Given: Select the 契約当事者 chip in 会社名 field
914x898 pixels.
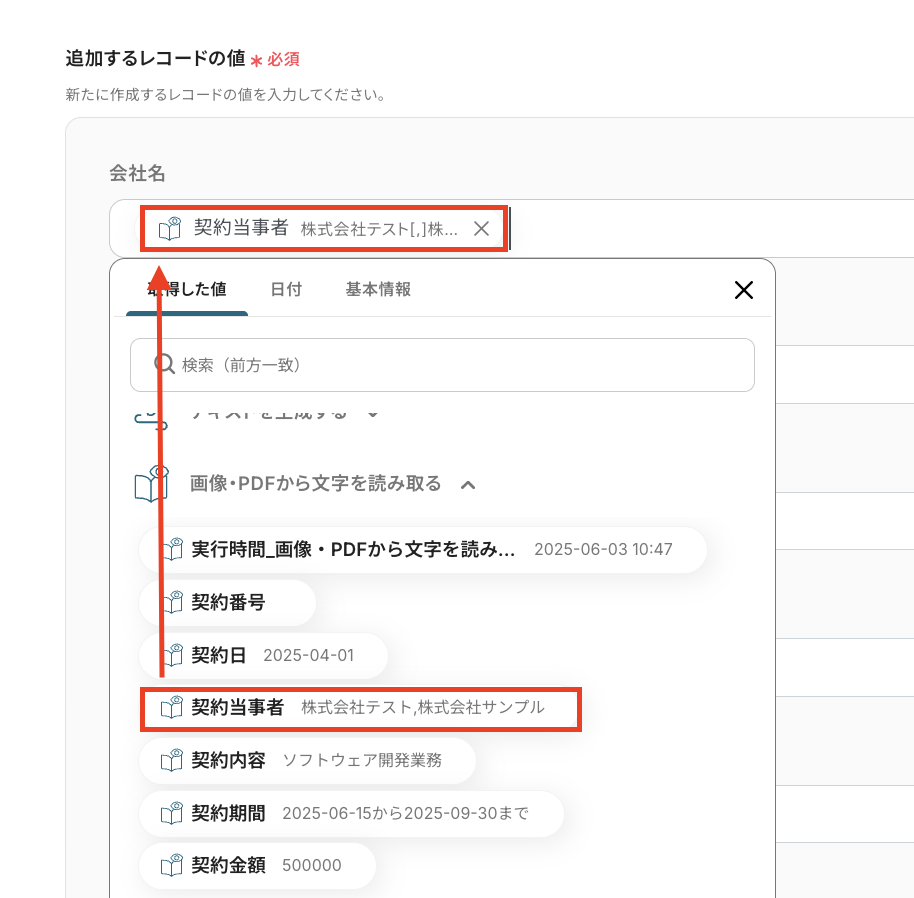Looking at the screenshot, I should click(310, 228).
